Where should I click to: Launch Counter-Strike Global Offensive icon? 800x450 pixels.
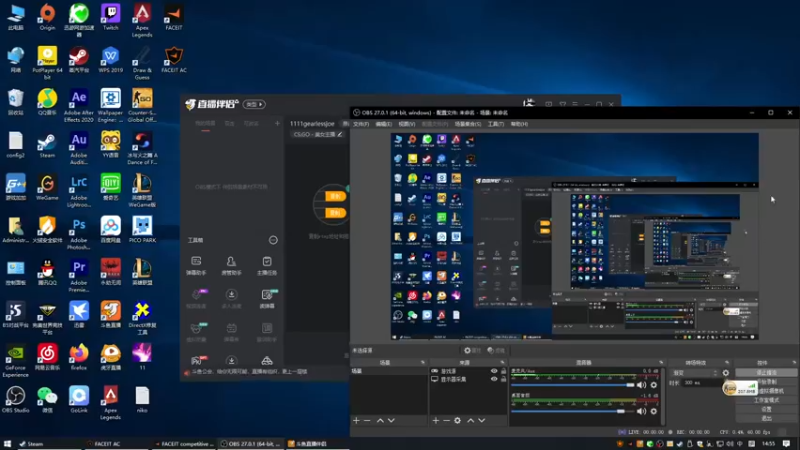(x=142, y=106)
